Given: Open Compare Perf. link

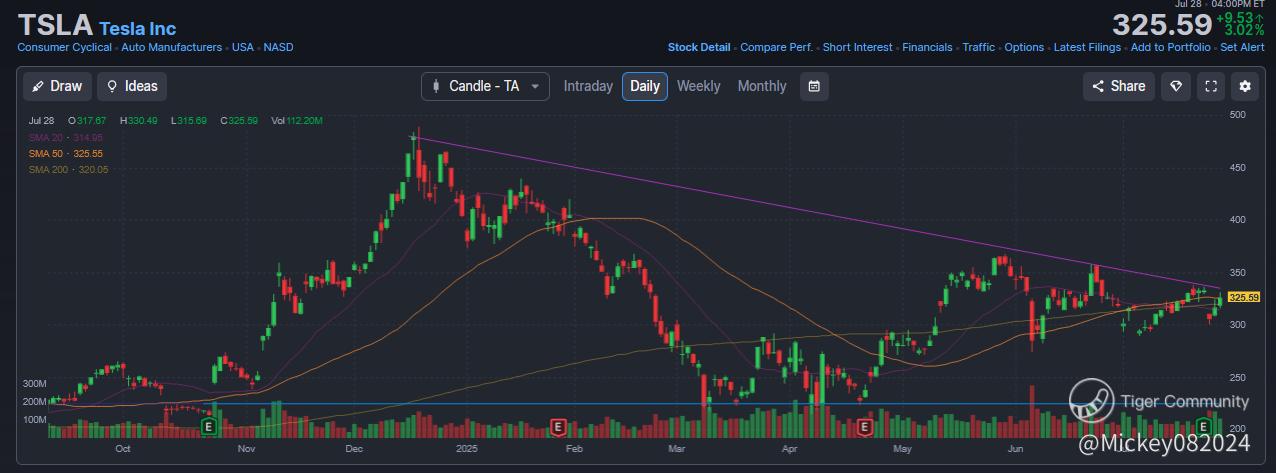Looking at the screenshot, I should pos(776,47).
